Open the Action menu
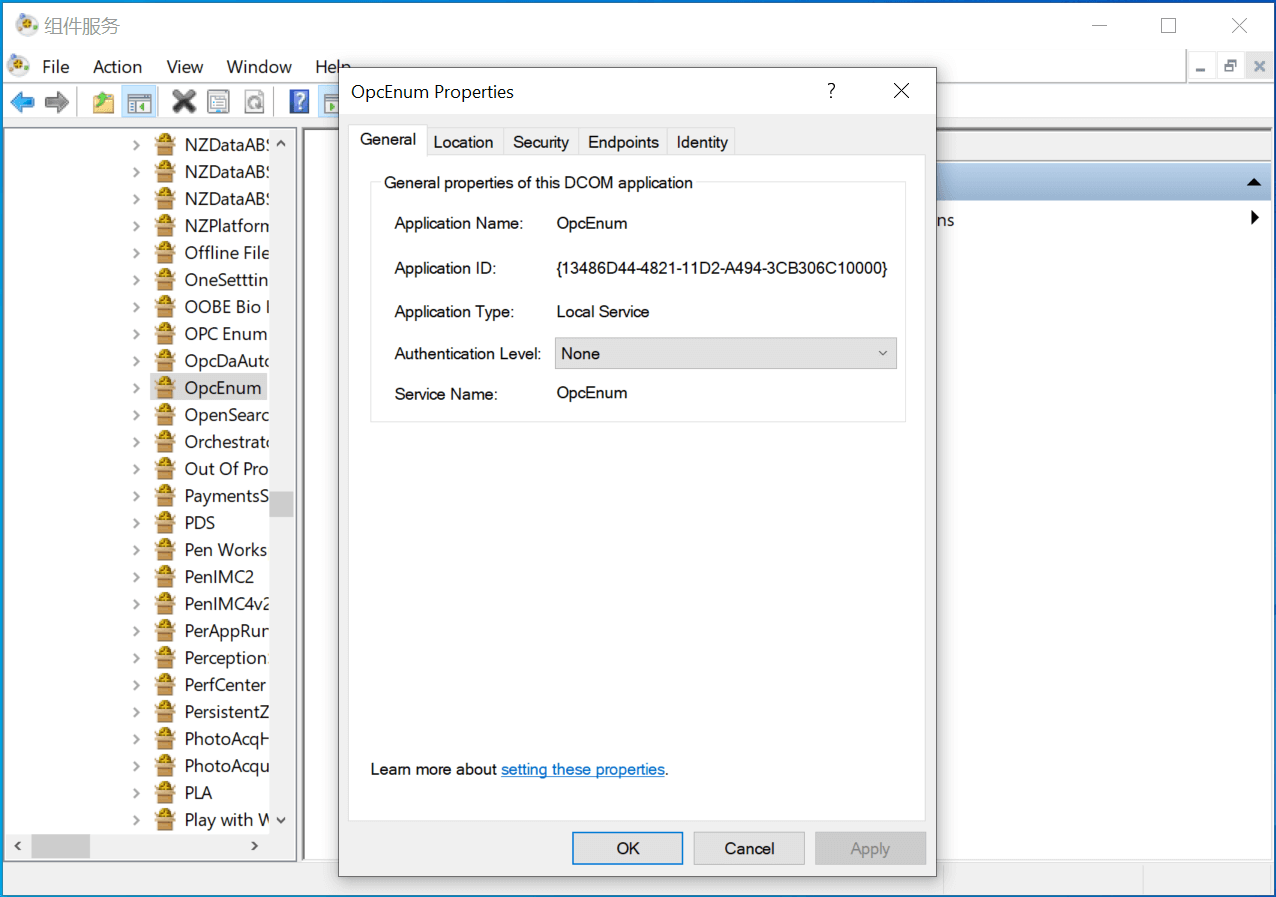Screen dimensions: 1276x897 pyautogui.click(x=117, y=67)
